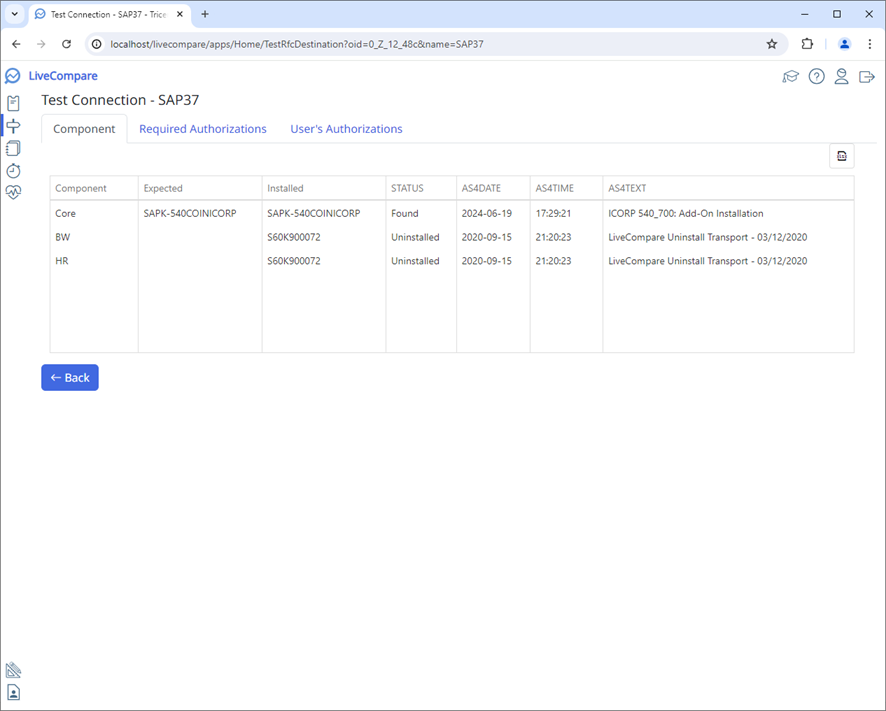Click the signpost icon in the left sidebar

tap(13, 126)
